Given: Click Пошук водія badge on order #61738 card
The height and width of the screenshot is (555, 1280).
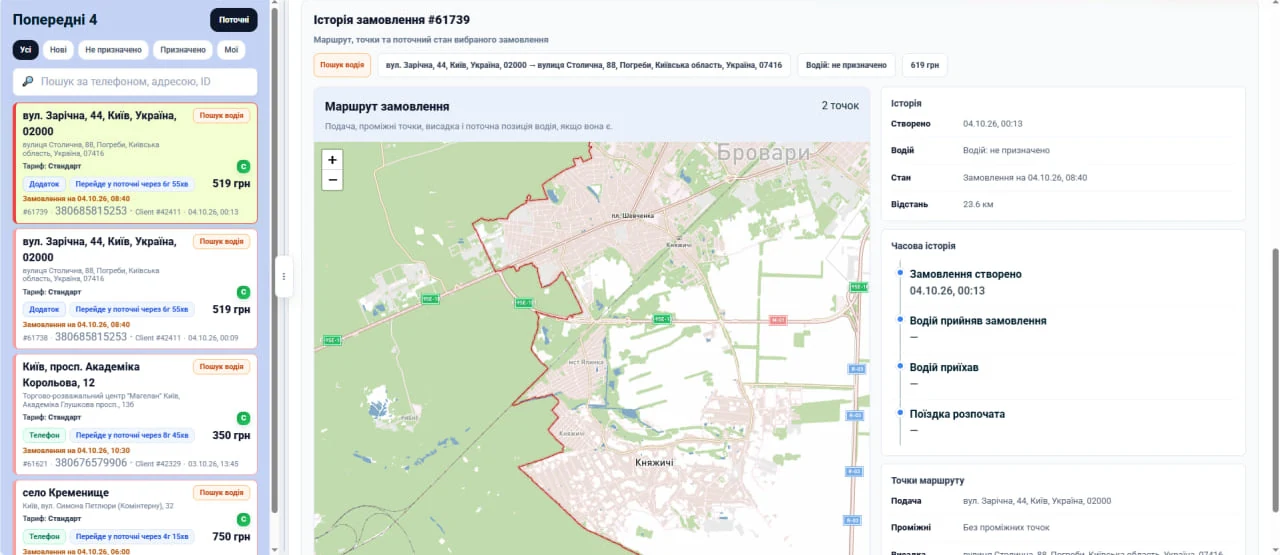Looking at the screenshot, I should 221,241.
